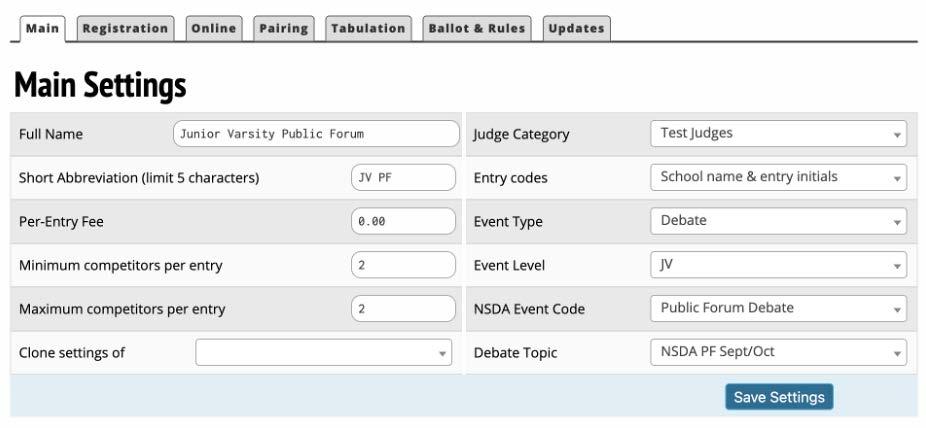
Task: Open the NSDA Event Code dropdown
Action: [x=778, y=309]
